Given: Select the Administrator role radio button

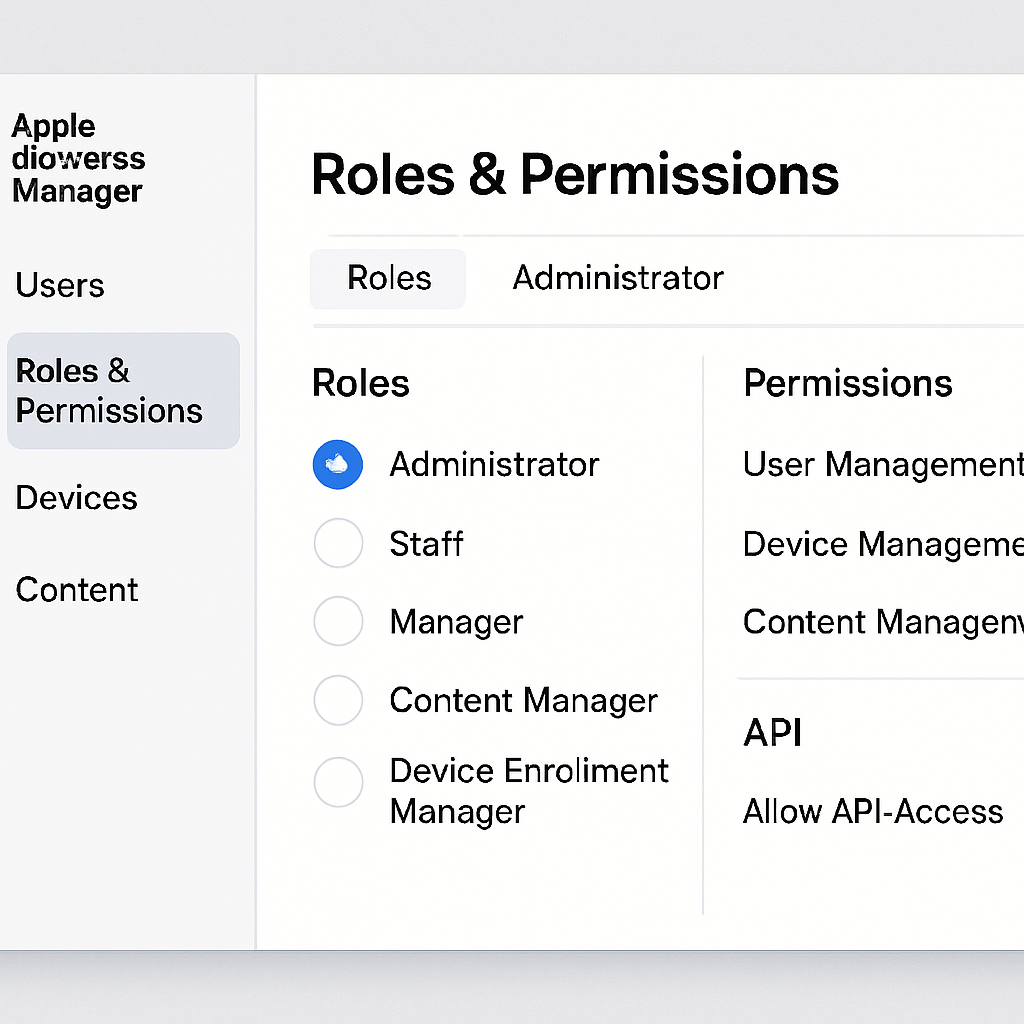Looking at the screenshot, I should tap(338, 464).
